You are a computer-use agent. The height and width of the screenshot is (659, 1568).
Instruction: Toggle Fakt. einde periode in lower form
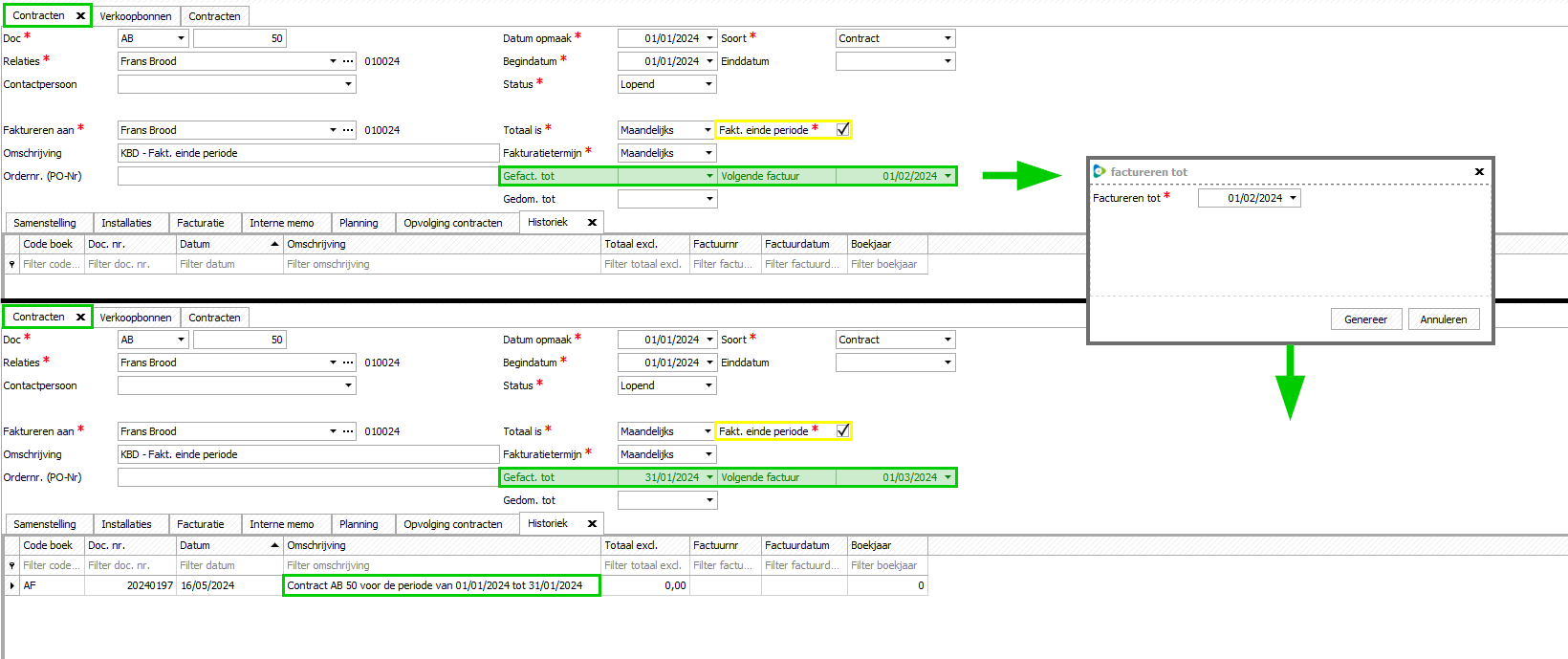tap(842, 431)
